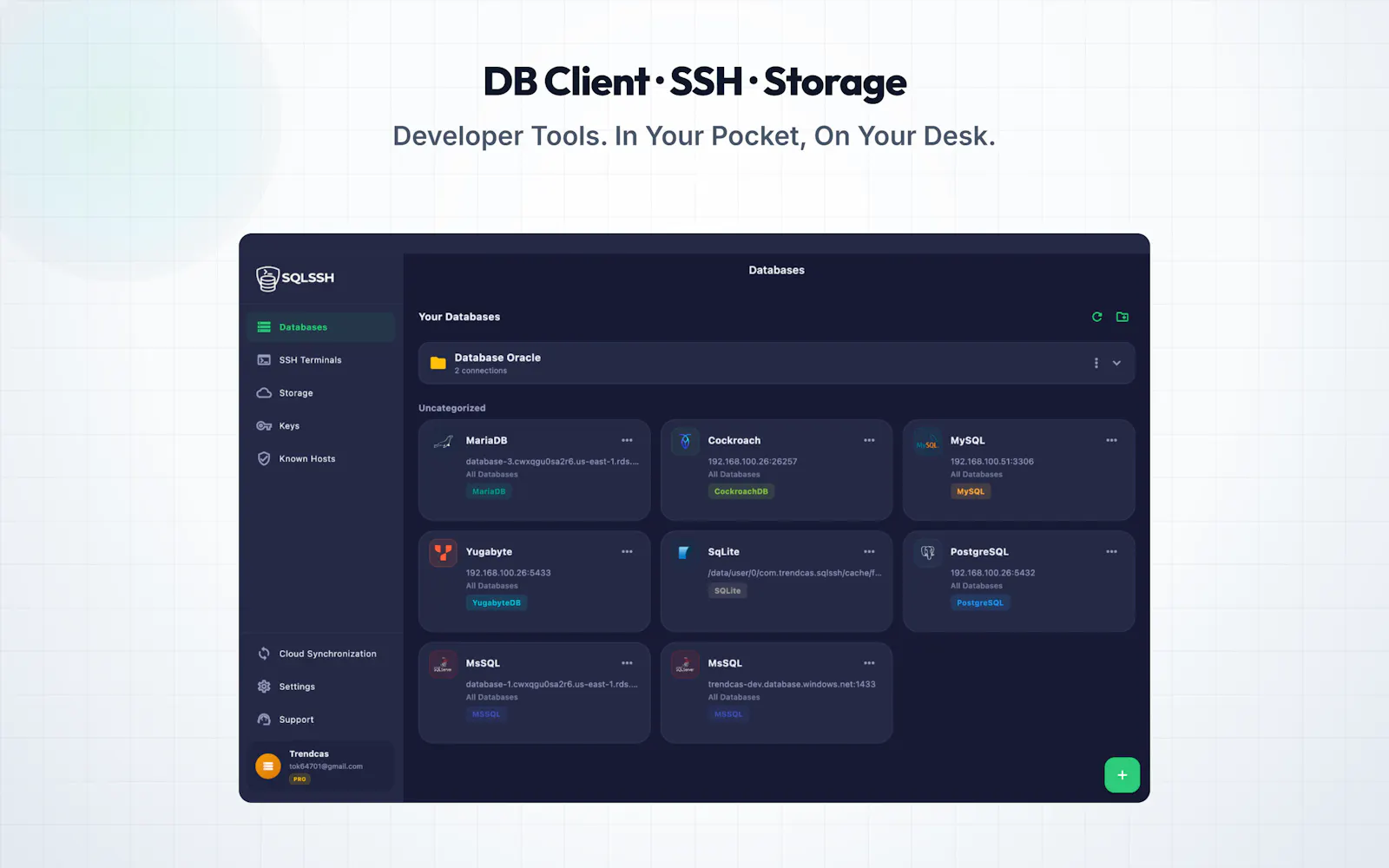Open SqLite card more options

pyautogui.click(x=869, y=551)
